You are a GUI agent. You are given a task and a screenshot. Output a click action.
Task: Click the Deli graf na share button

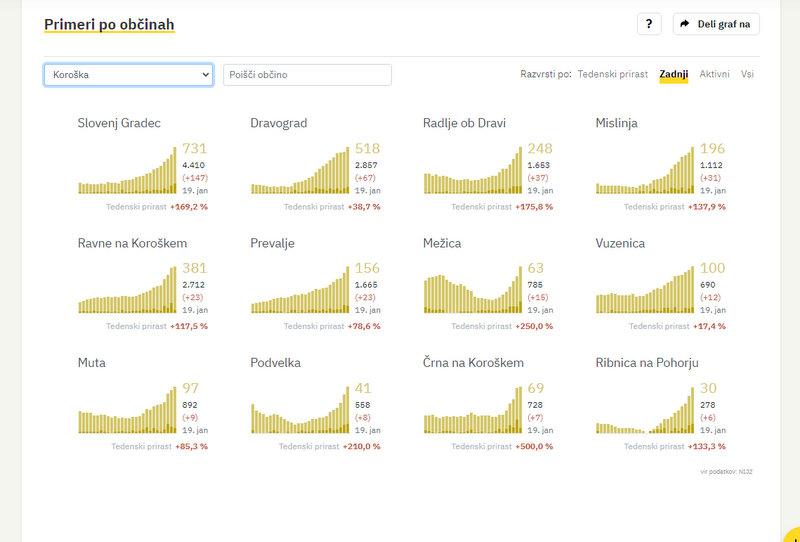click(x=716, y=24)
